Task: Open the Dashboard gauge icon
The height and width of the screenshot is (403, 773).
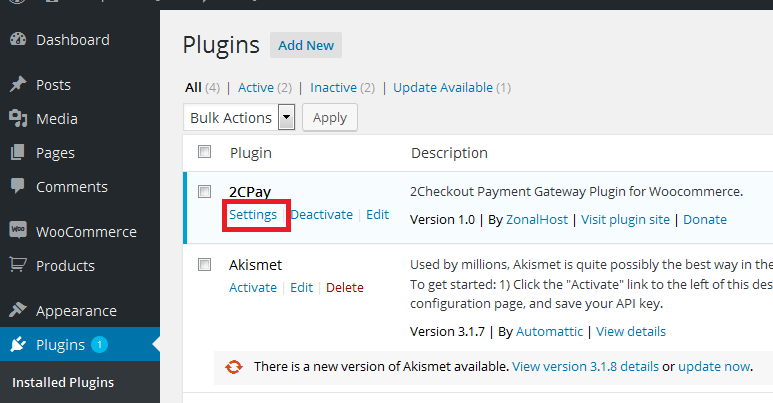Action: 18,39
